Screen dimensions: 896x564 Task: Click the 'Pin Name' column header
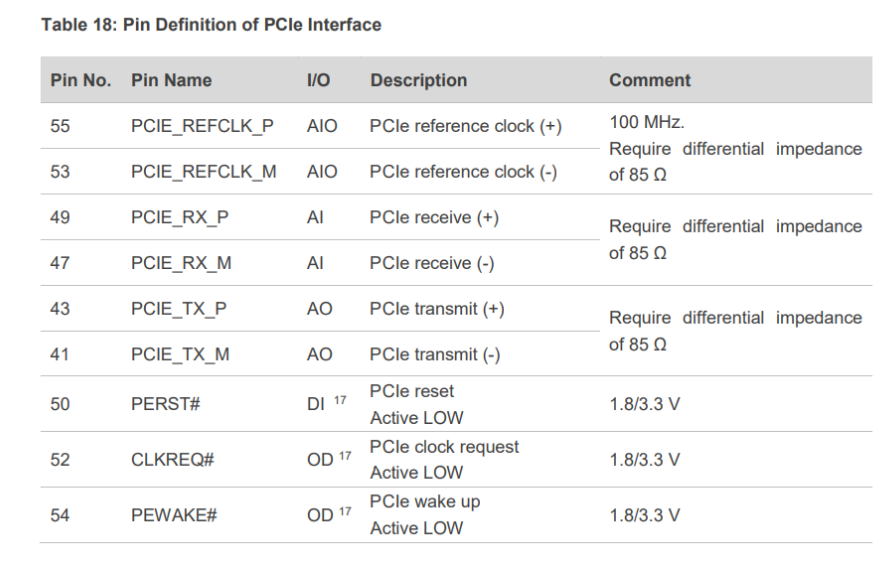click(x=171, y=80)
